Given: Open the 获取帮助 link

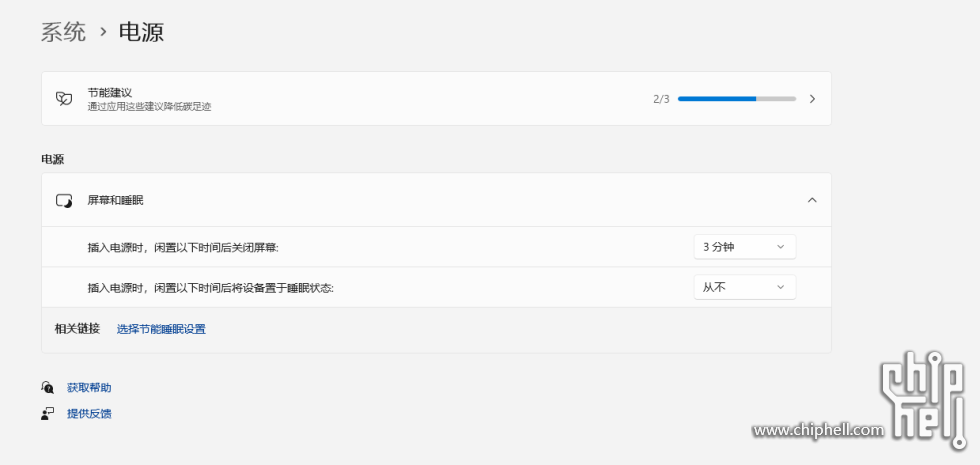Looking at the screenshot, I should point(89,388).
